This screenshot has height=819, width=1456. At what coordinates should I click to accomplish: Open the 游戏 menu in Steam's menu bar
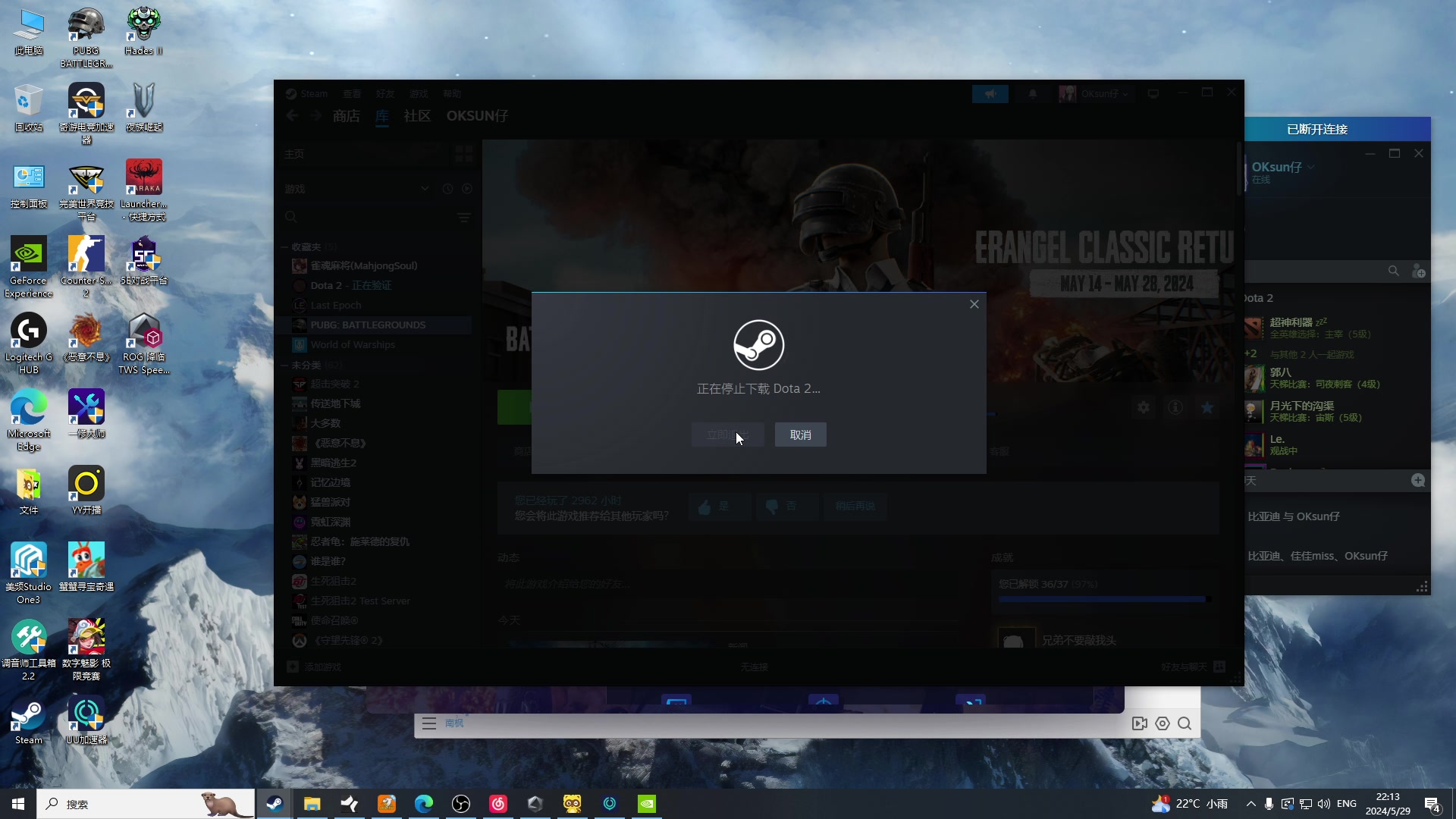(419, 94)
